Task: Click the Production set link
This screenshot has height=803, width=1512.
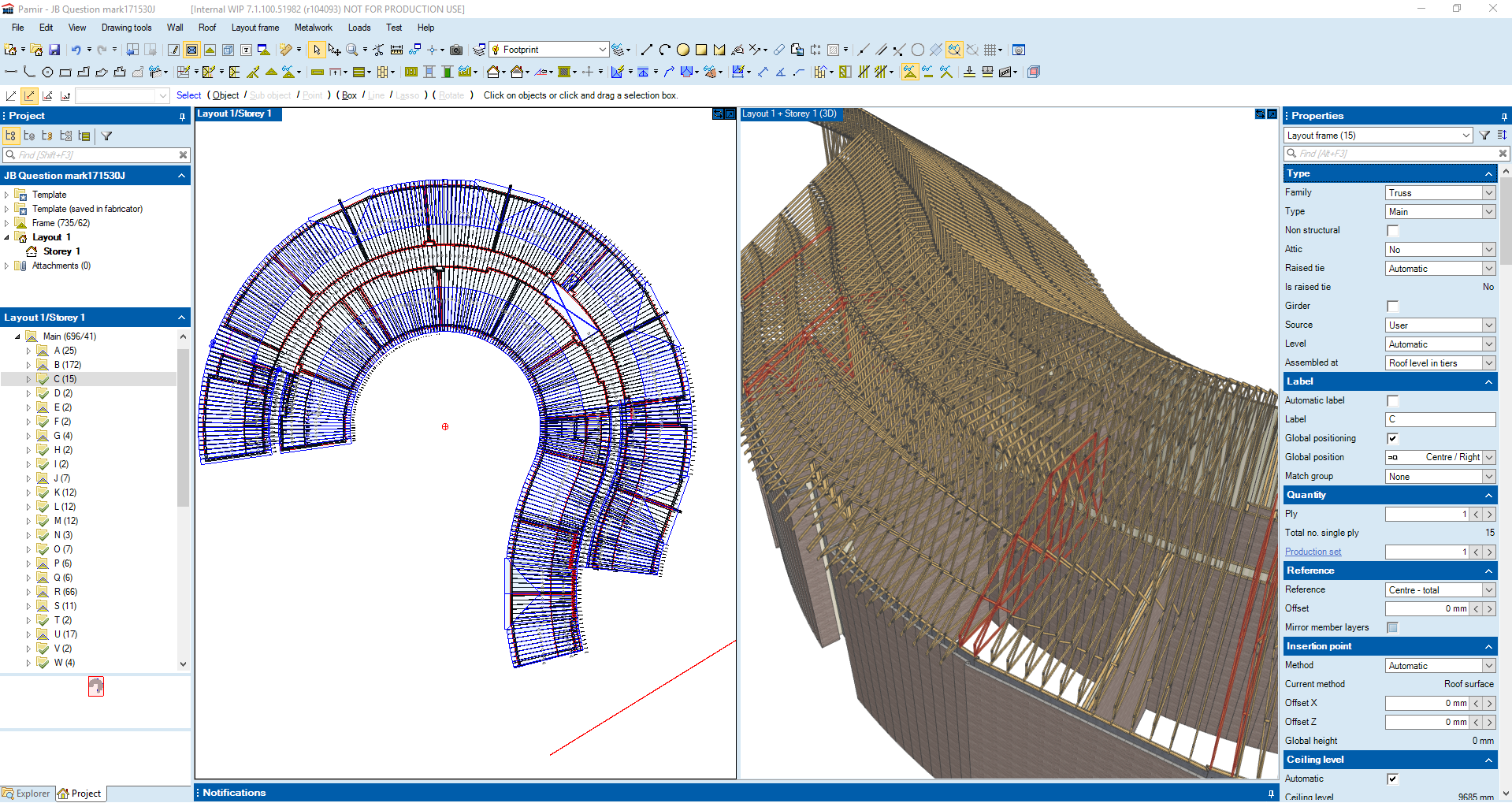Action: coord(1313,552)
